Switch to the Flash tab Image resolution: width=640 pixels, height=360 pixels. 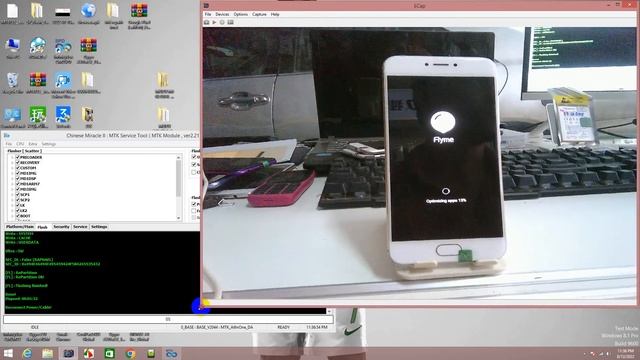pos(42,227)
